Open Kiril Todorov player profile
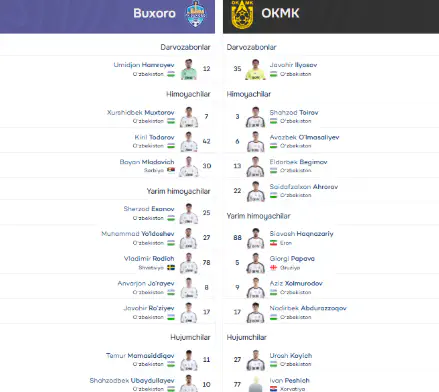This screenshot has height=392, width=439. coord(154,137)
